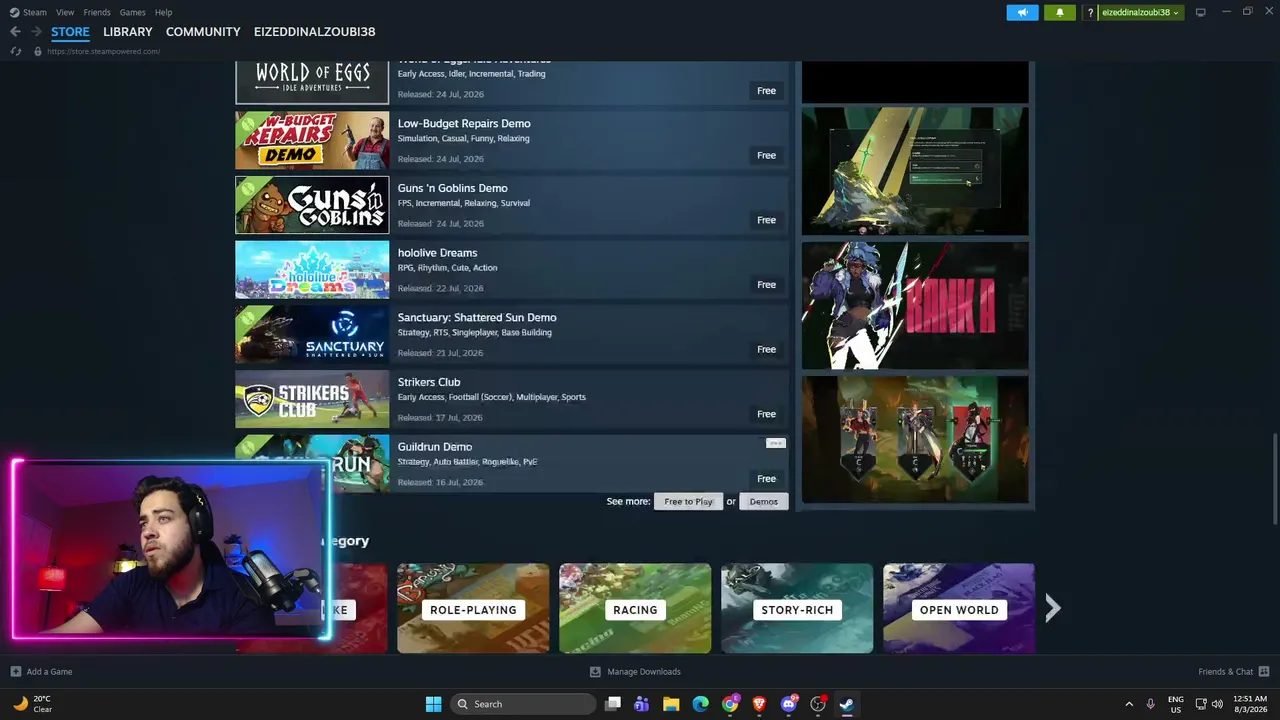Viewport: 1280px width, 720px height.
Task: Click the microphone tray icon
Action: pyautogui.click(x=1151, y=704)
